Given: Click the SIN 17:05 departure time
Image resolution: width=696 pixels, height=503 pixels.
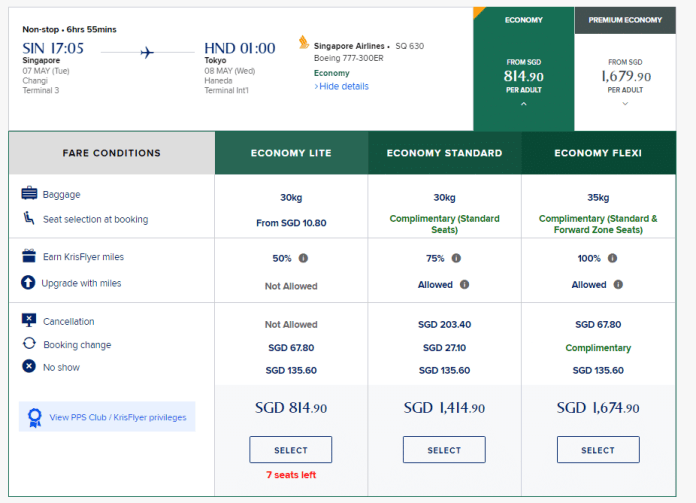Looking at the screenshot, I should (x=53, y=48).
